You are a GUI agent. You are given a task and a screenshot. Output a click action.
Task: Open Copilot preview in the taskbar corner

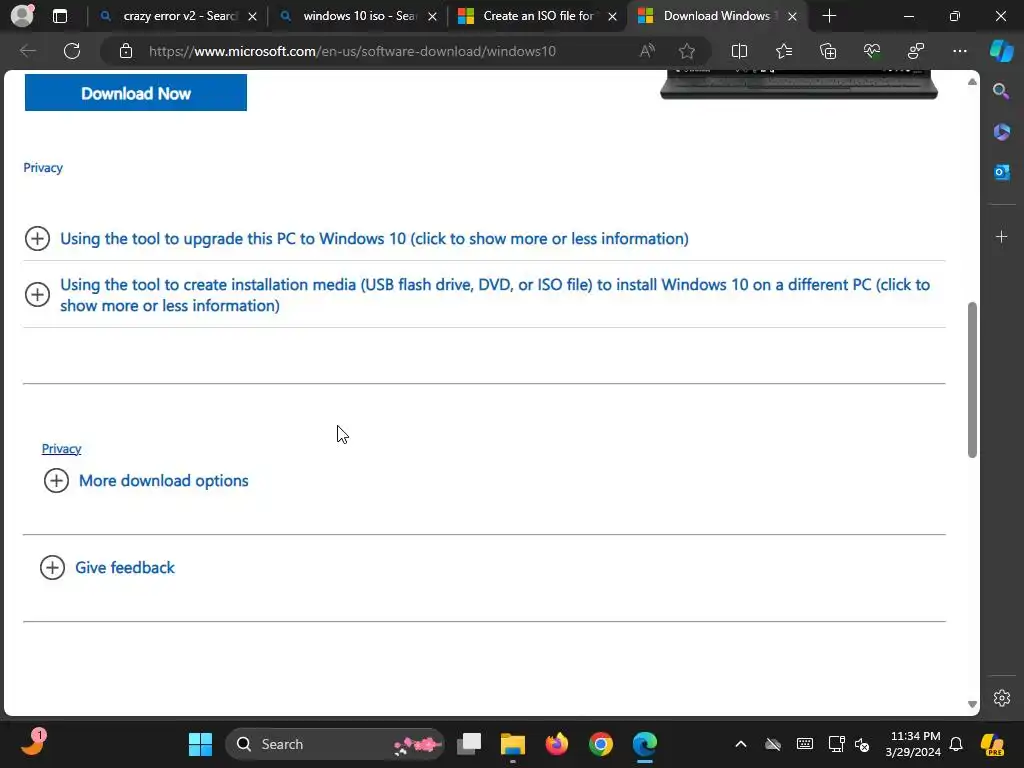(993, 744)
